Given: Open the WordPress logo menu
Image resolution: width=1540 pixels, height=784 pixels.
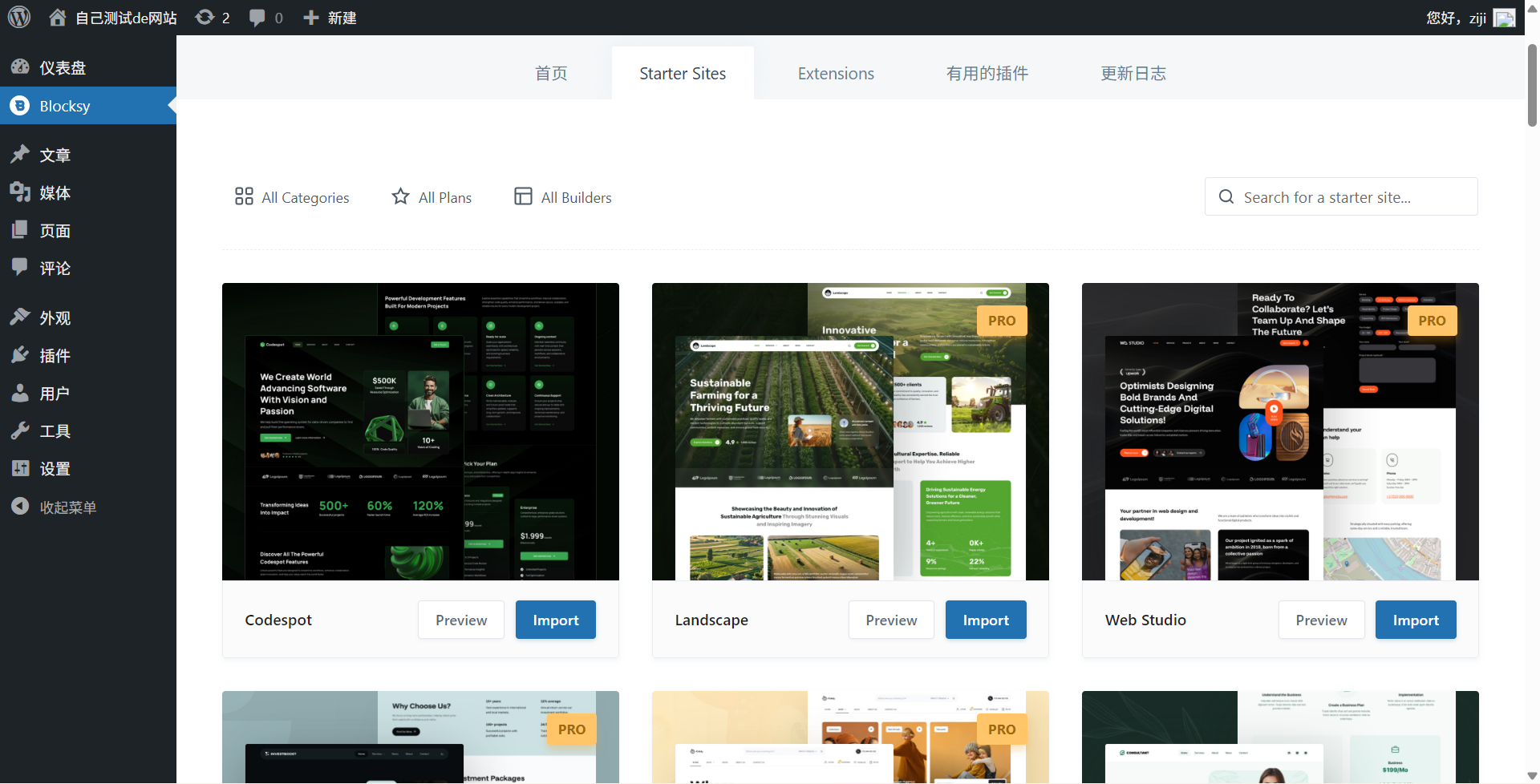Looking at the screenshot, I should click(x=19, y=17).
